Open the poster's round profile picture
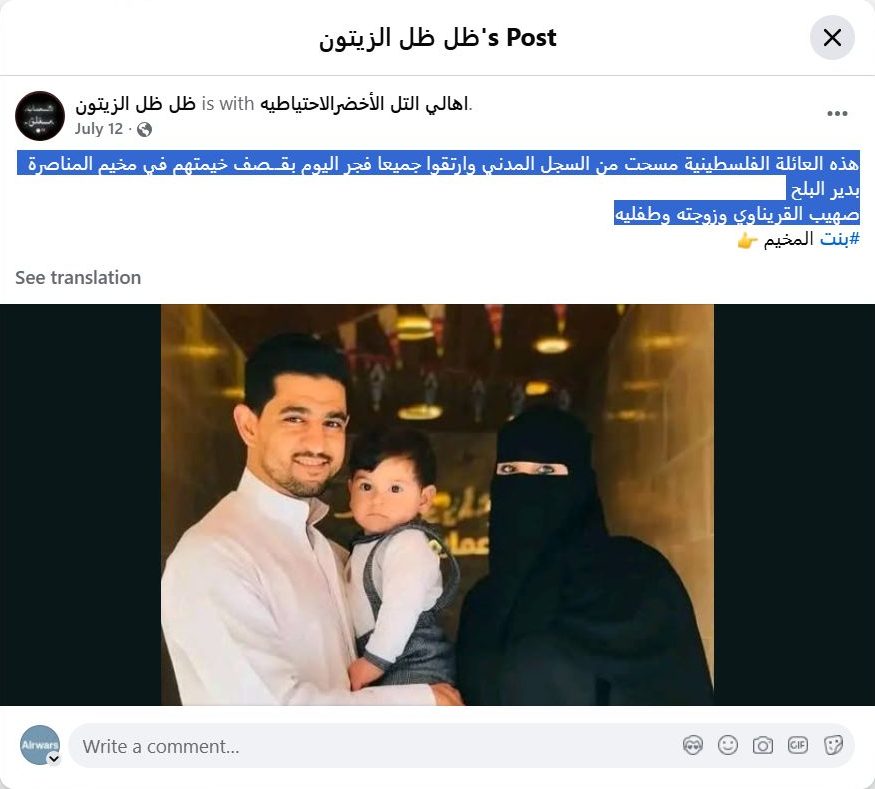This screenshot has width=875, height=789. [40, 116]
